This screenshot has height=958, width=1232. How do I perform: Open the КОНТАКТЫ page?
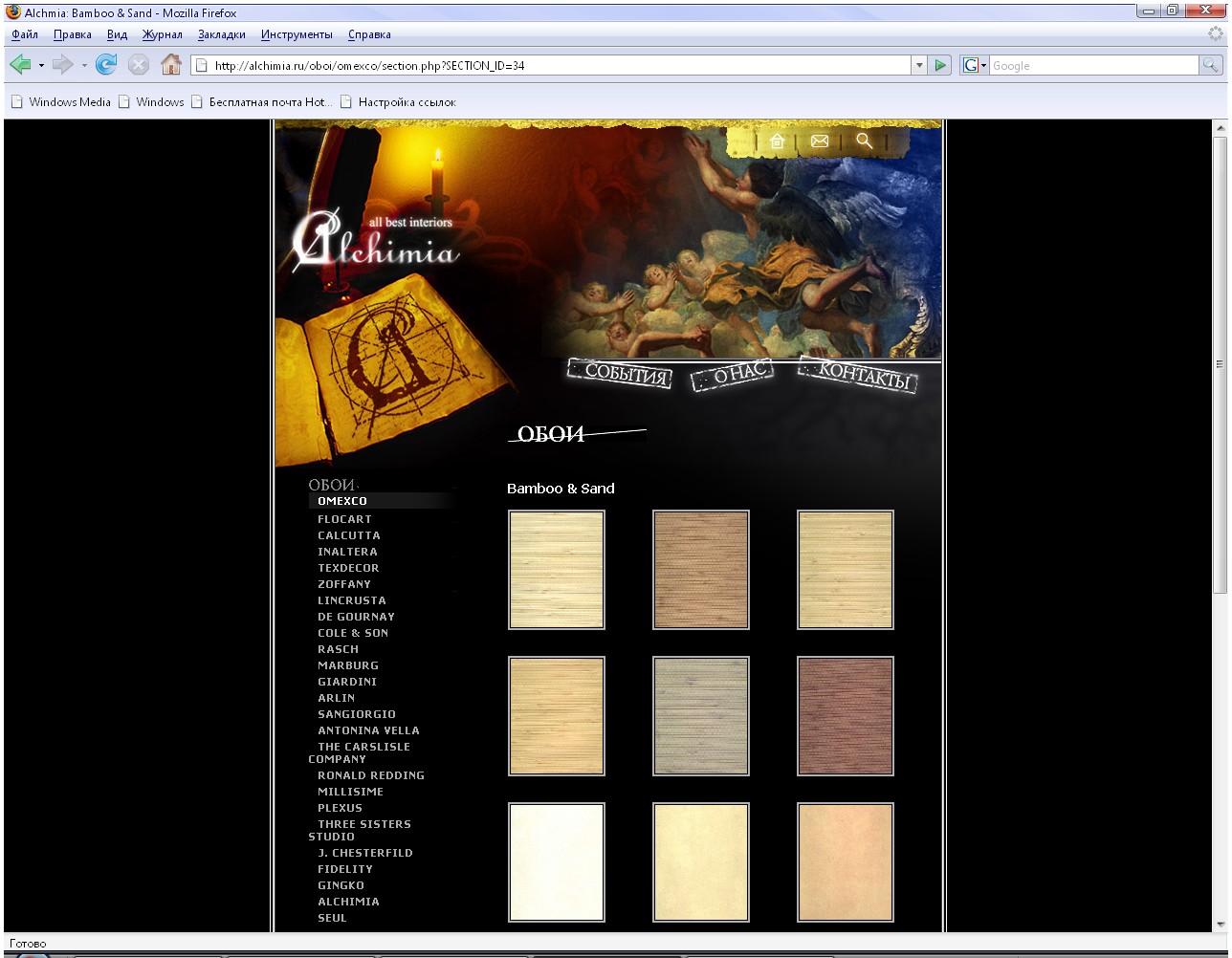[x=858, y=374]
